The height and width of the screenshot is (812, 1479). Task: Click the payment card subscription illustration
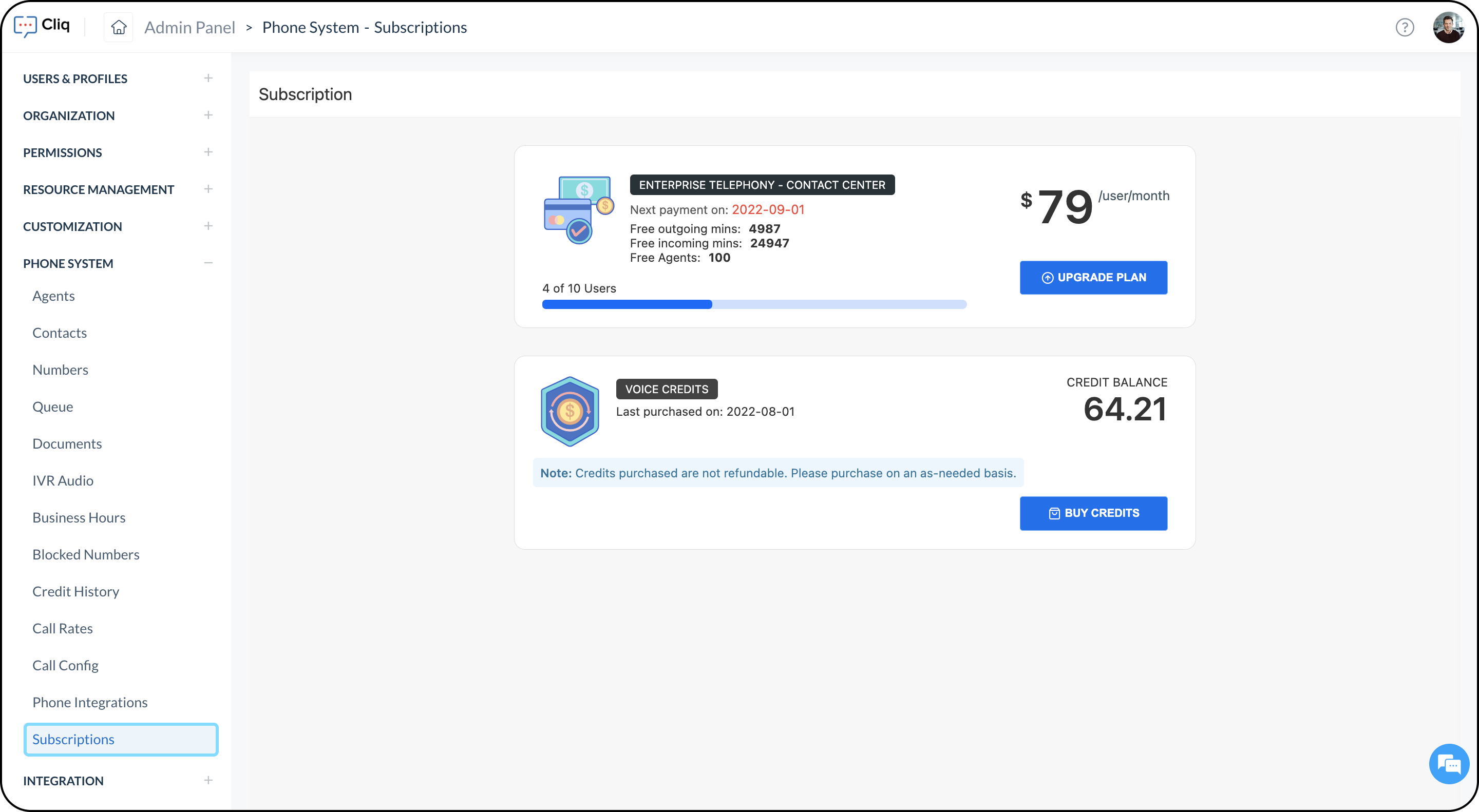coord(578,210)
